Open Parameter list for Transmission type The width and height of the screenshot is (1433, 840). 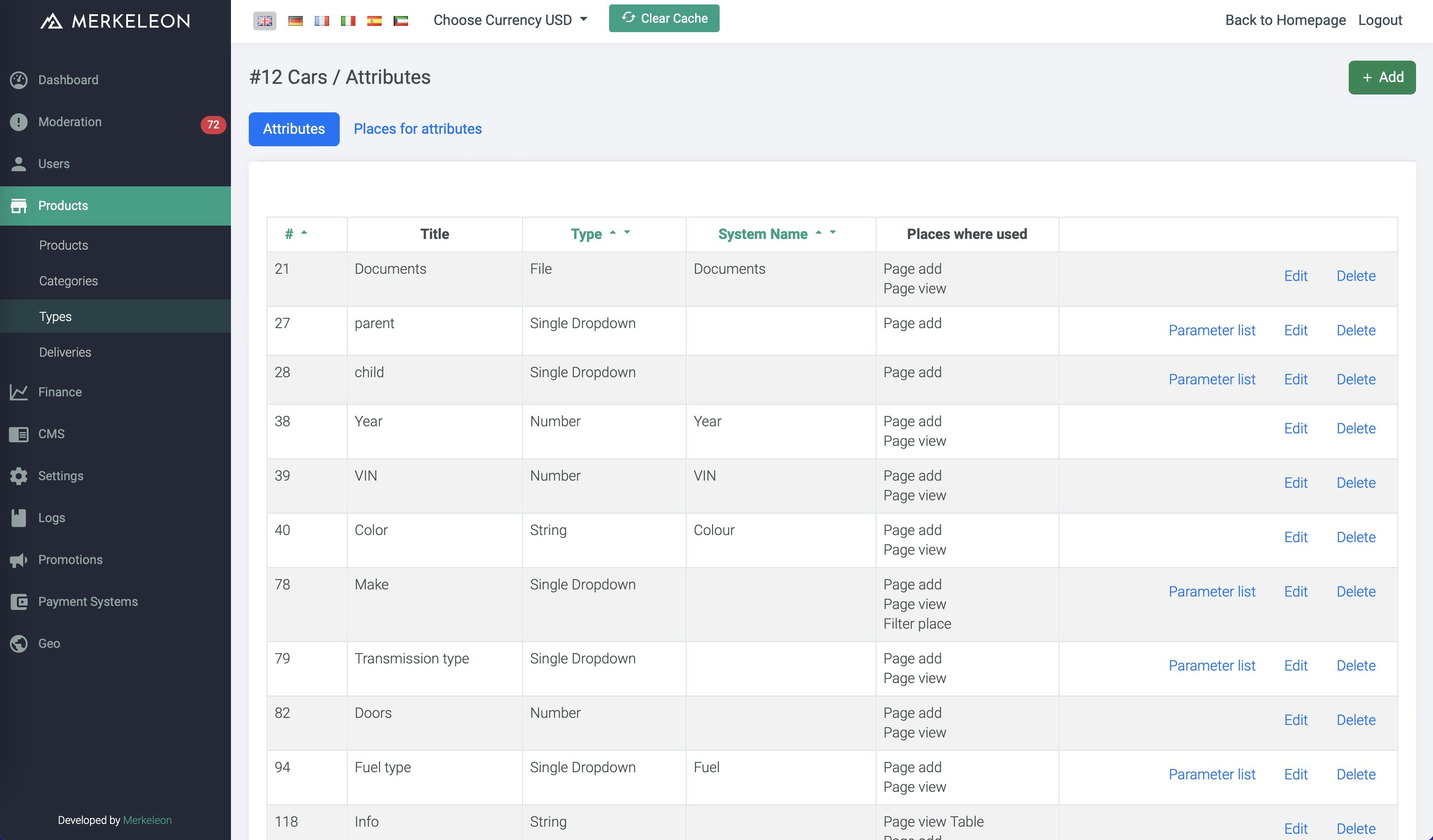pyautogui.click(x=1212, y=665)
